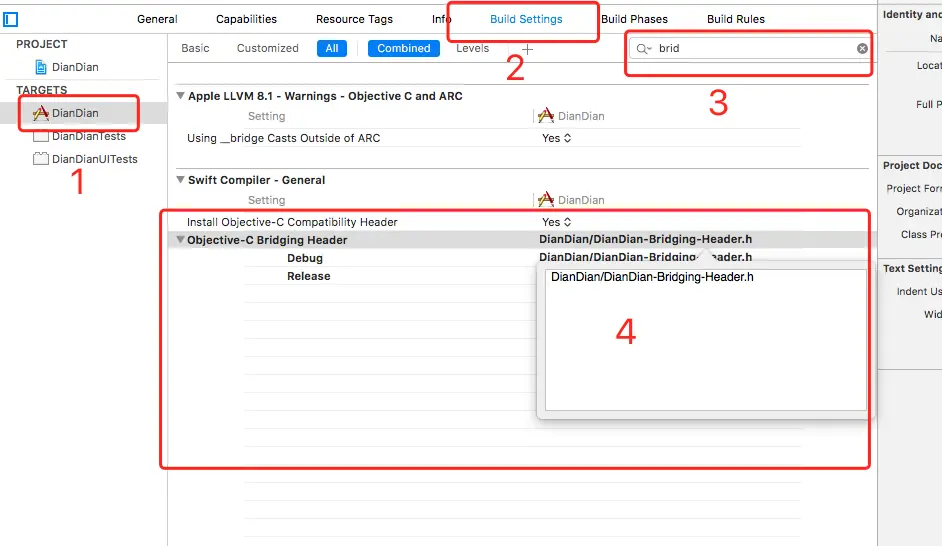
Task: Toggle the project navigator sidebar icon
Action: pos(10,19)
